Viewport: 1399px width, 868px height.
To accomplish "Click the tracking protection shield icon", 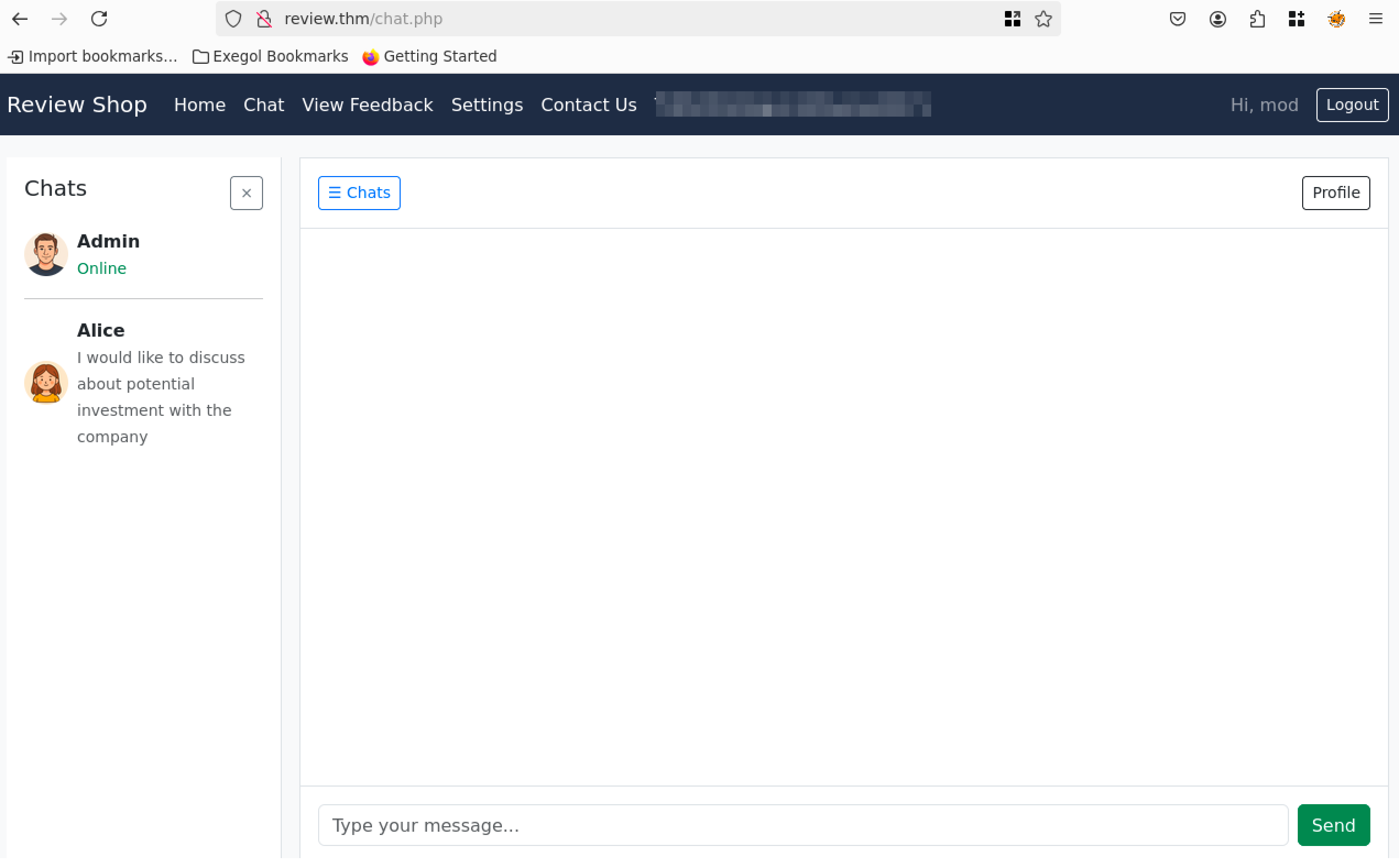I will pos(233,19).
